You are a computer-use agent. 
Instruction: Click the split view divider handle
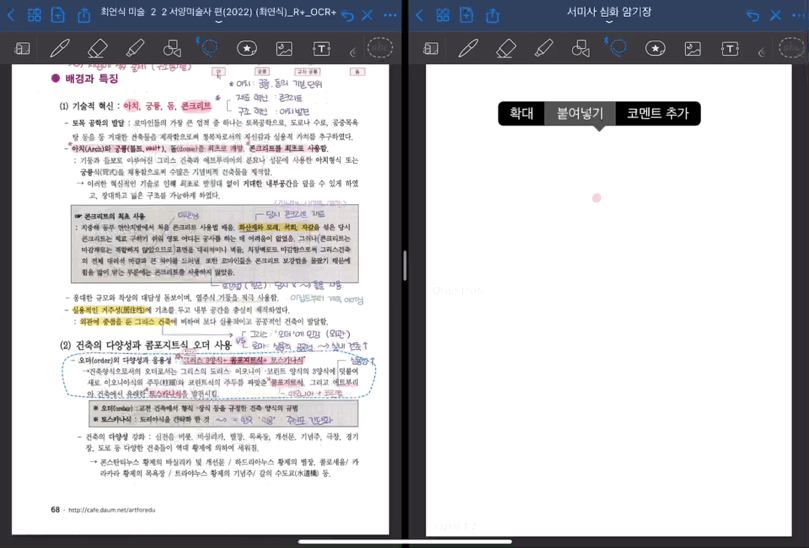[404, 266]
